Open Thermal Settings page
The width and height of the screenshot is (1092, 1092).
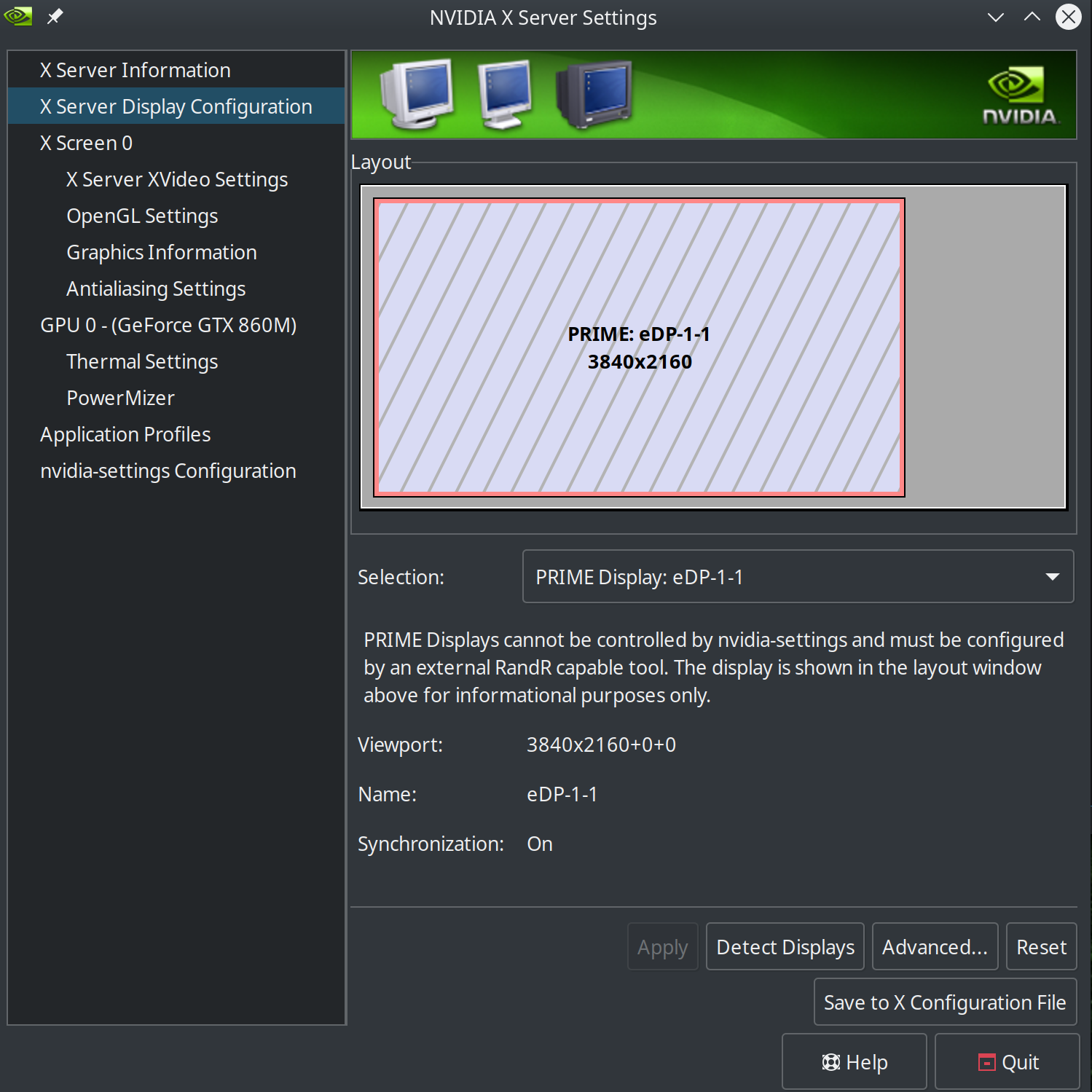click(x=142, y=361)
